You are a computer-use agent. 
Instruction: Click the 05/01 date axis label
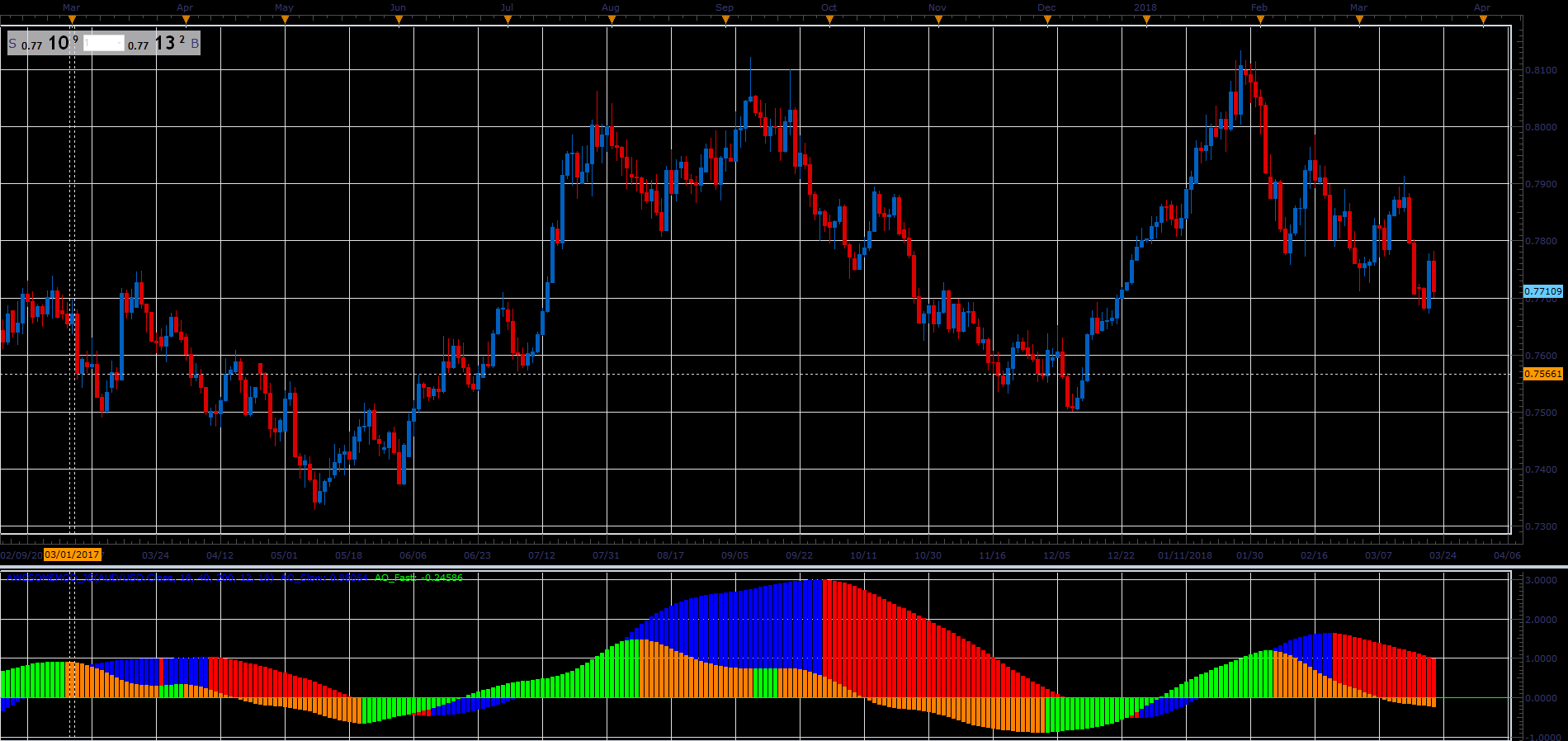284,555
